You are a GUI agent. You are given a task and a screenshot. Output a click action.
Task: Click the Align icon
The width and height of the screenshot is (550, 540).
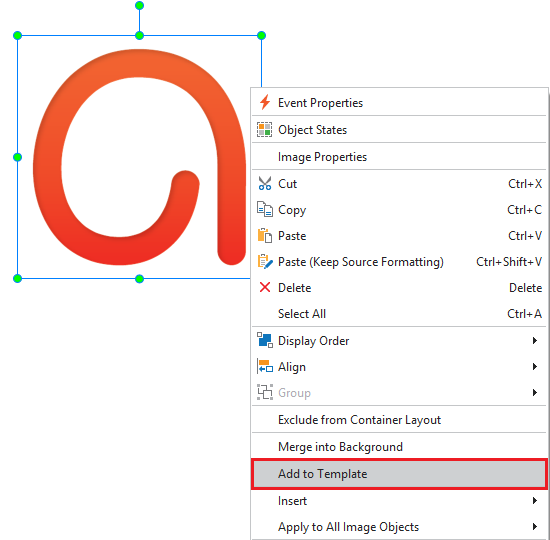click(265, 367)
